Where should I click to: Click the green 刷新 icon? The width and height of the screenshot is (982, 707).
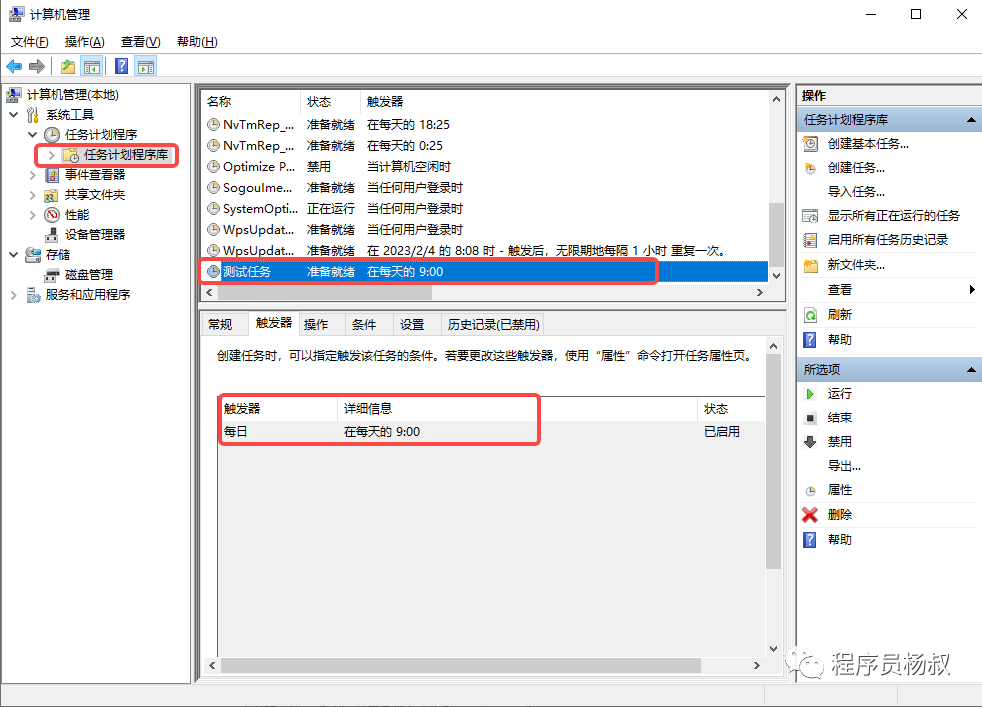point(810,315)
